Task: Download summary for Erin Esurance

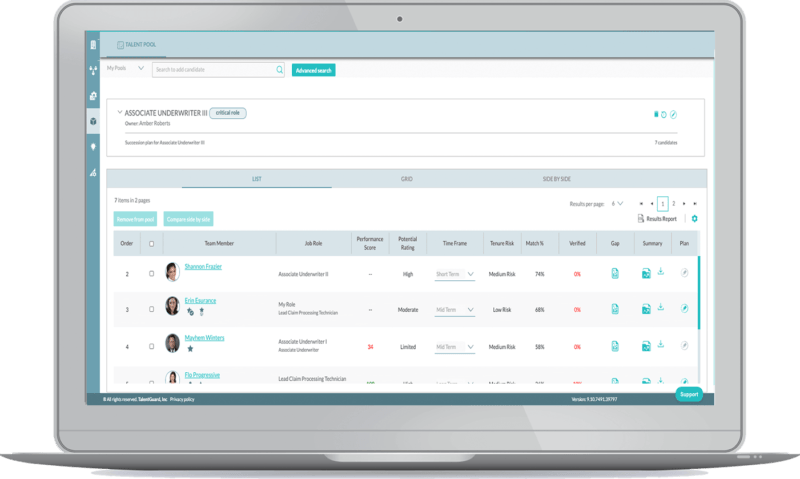Action: coord(661,307)
